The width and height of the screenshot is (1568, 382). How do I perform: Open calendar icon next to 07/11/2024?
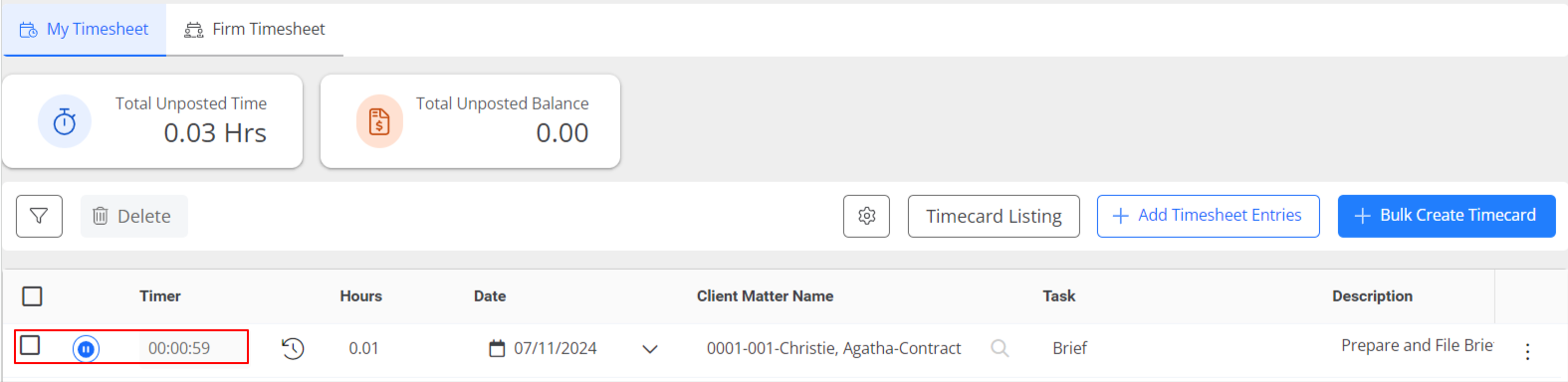(497, 348)
